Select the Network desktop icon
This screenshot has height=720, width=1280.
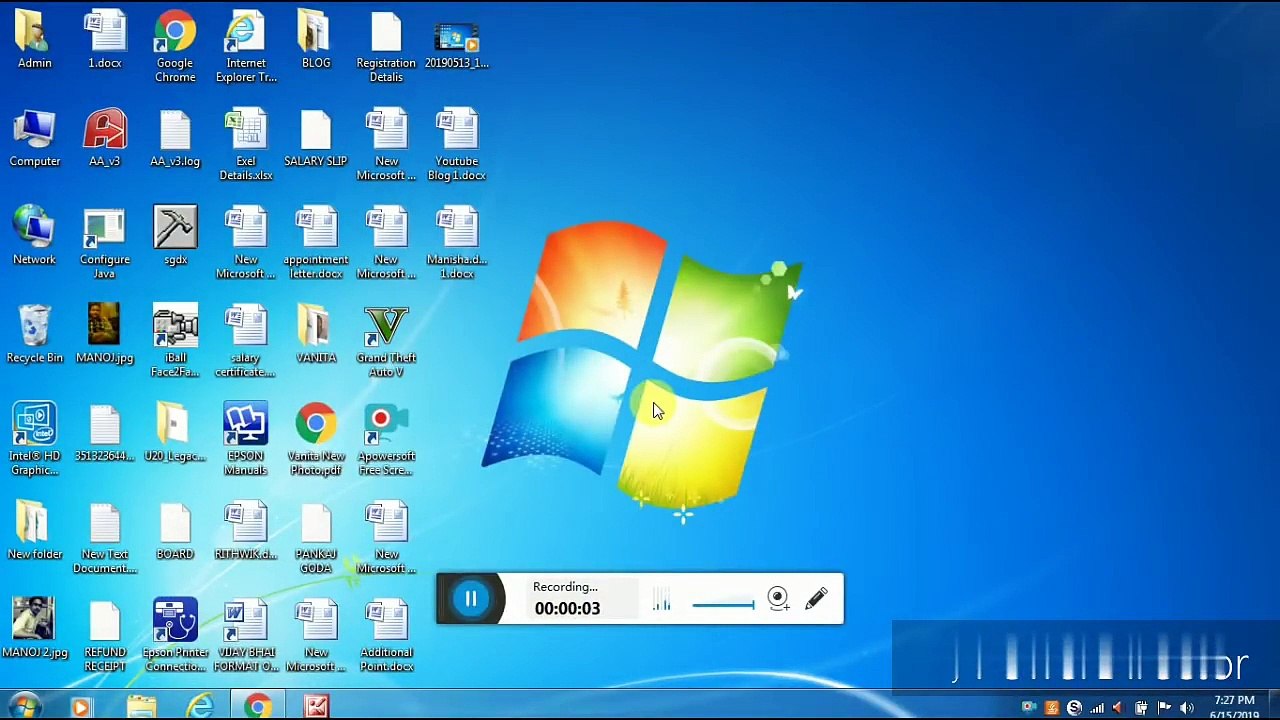(x=34, y=236)
